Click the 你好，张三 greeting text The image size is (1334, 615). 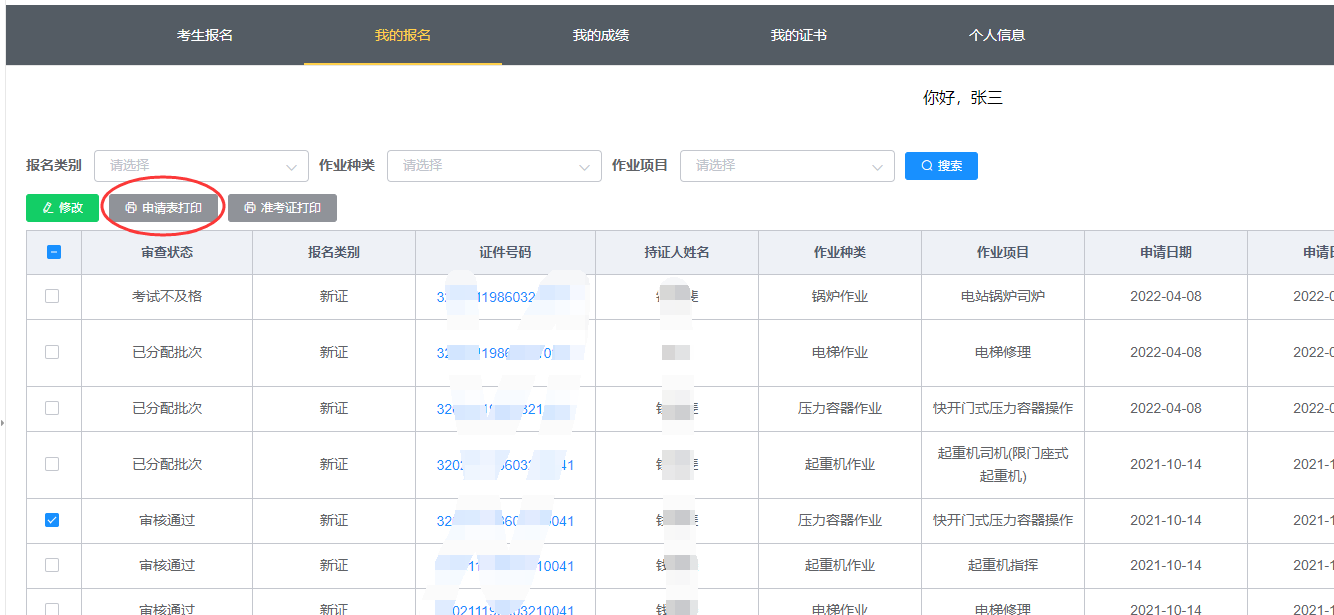pos(962,97)
